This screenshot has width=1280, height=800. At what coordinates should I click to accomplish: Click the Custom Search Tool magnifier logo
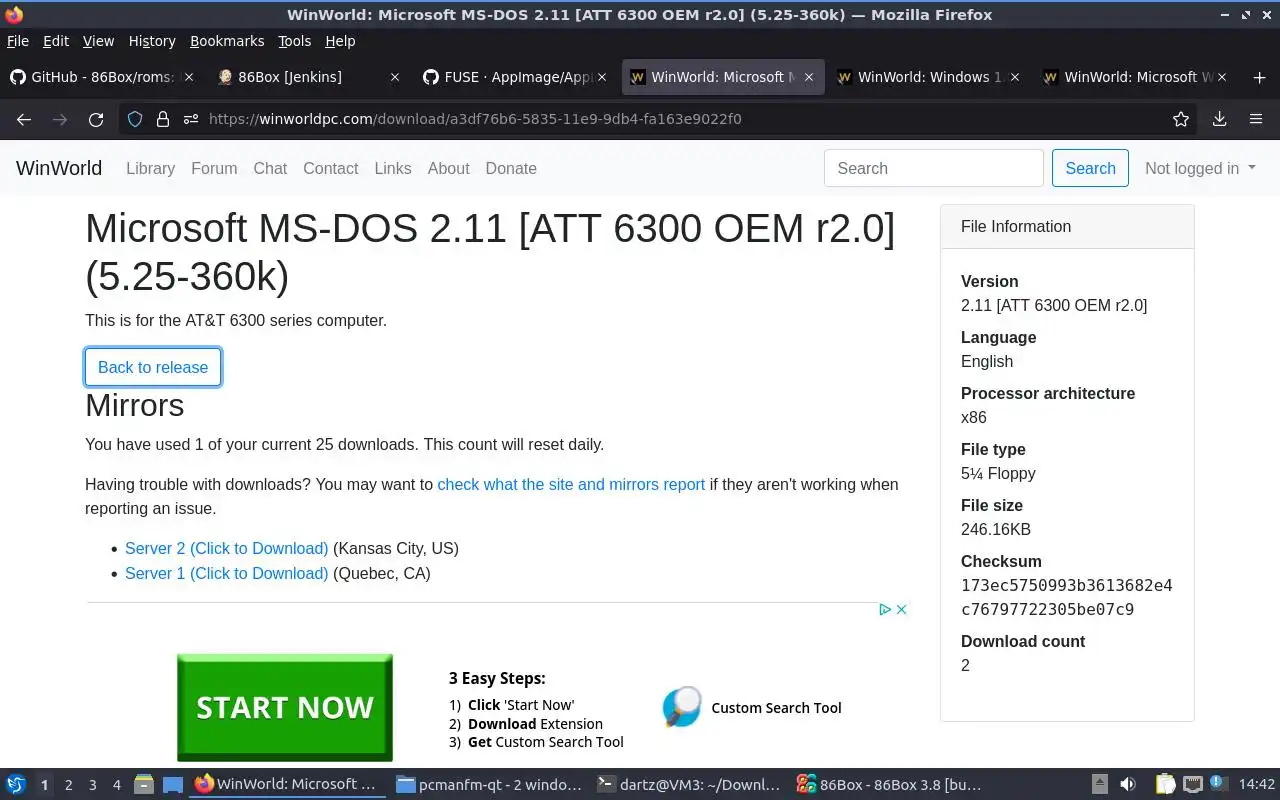pos(682,707)
